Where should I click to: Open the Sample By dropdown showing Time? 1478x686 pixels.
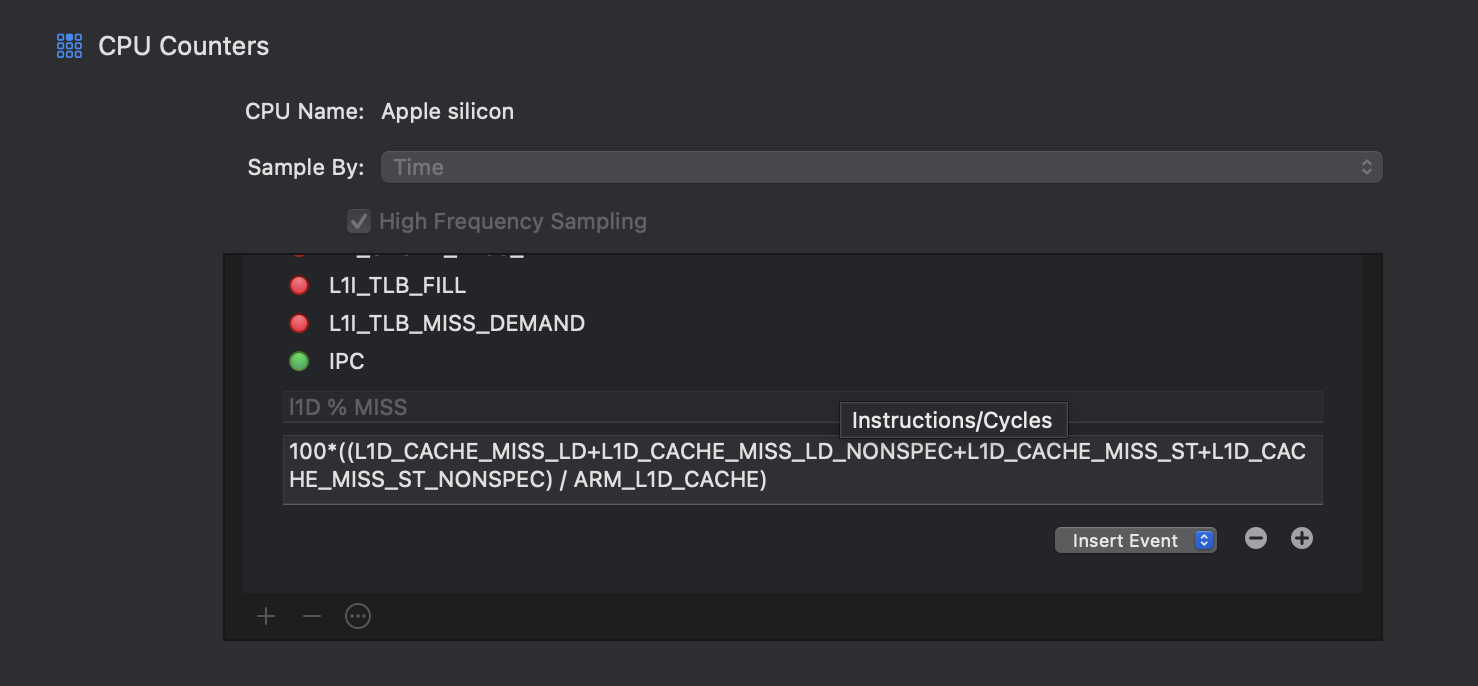pyautogui.click(x=881, y=167)
